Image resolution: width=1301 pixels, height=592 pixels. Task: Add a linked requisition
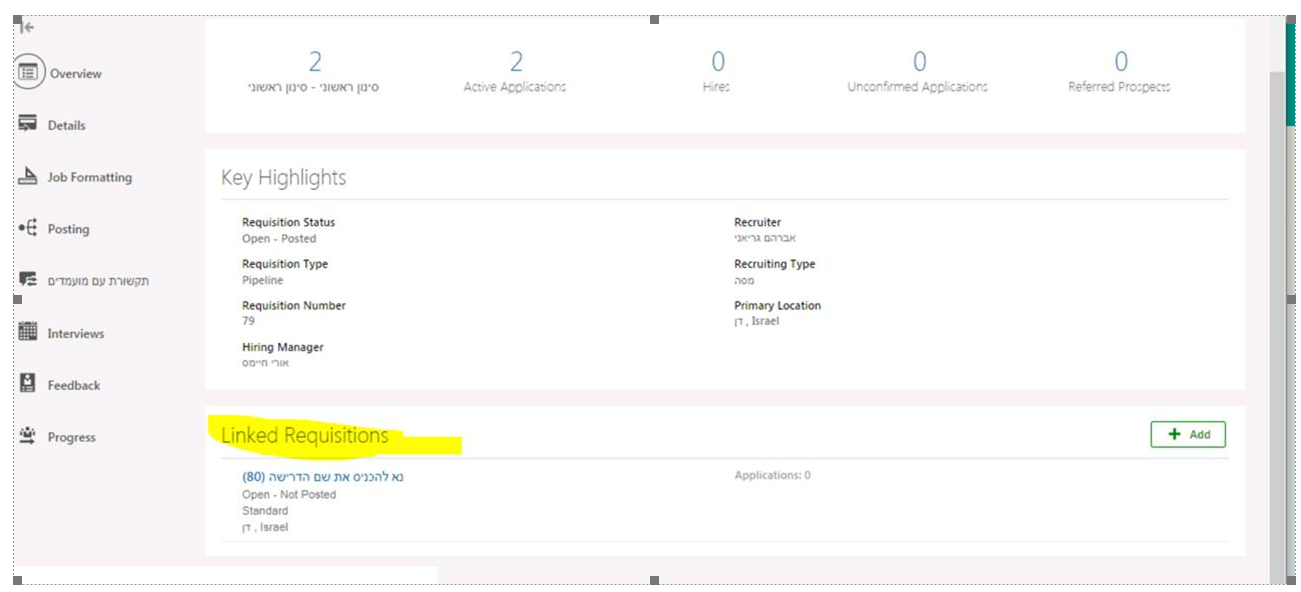[x=1188, y=434]
